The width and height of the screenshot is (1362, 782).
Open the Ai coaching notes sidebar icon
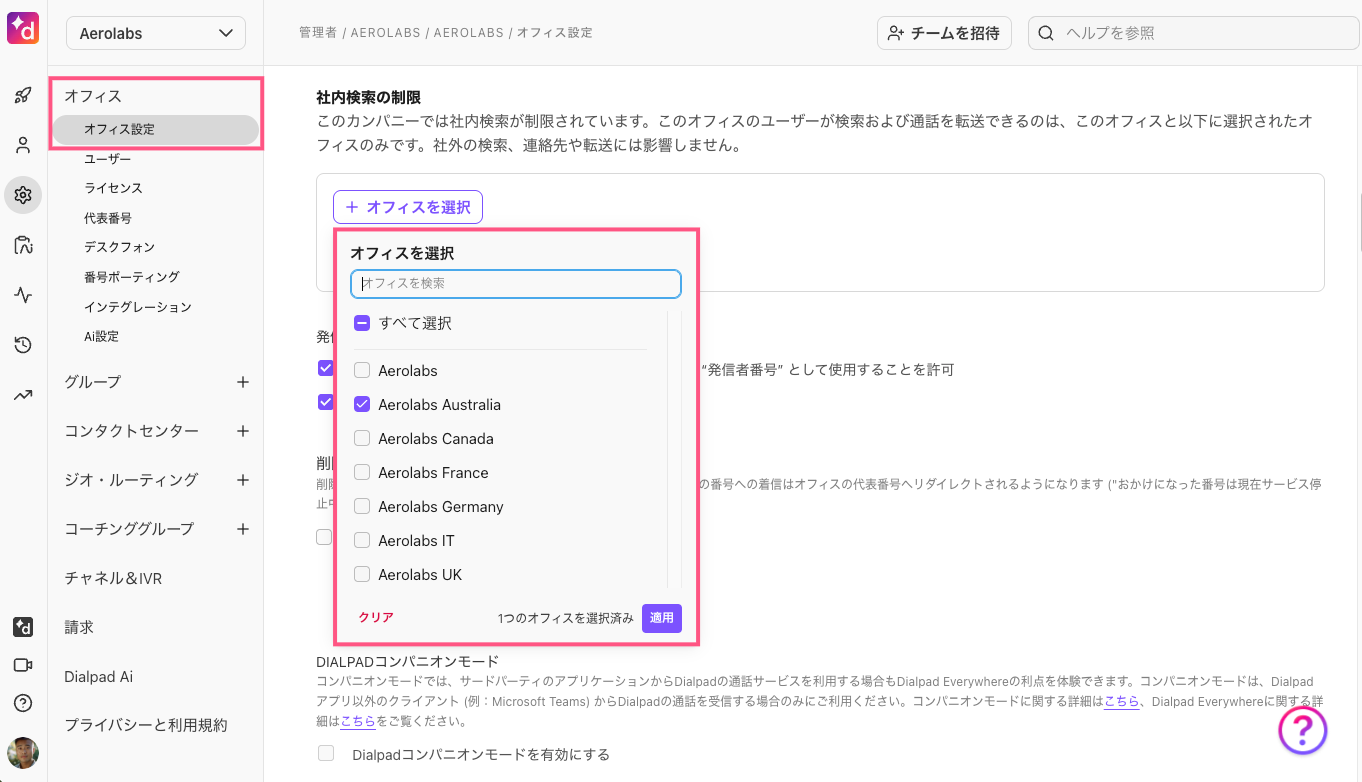(x=23, y=245)
